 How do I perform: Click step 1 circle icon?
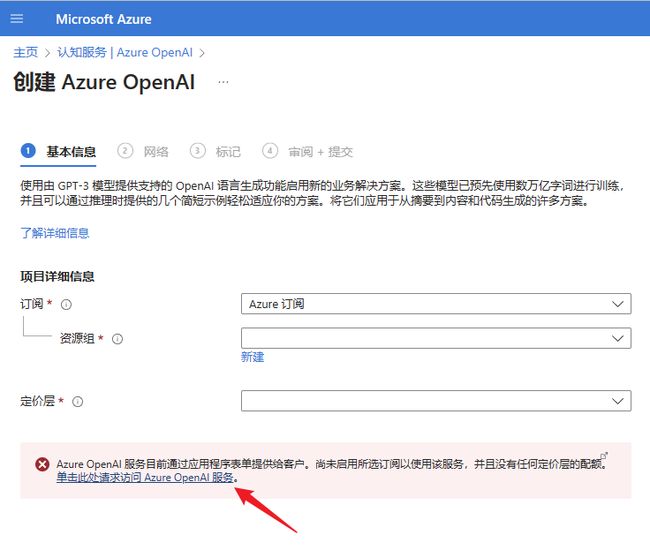pos(28,150)
